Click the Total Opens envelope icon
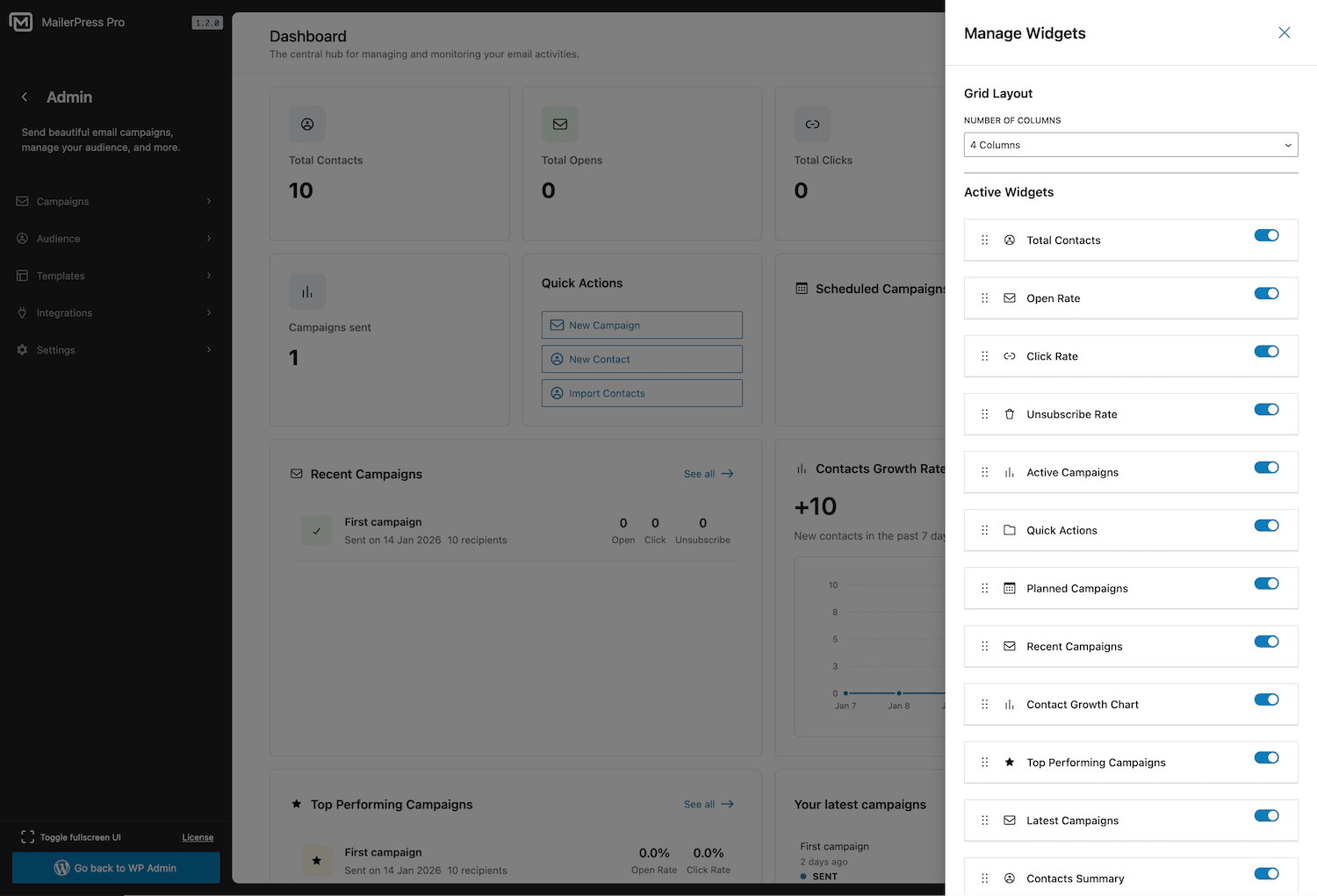The image size is (1317, 896). click(x=560, y=124)
